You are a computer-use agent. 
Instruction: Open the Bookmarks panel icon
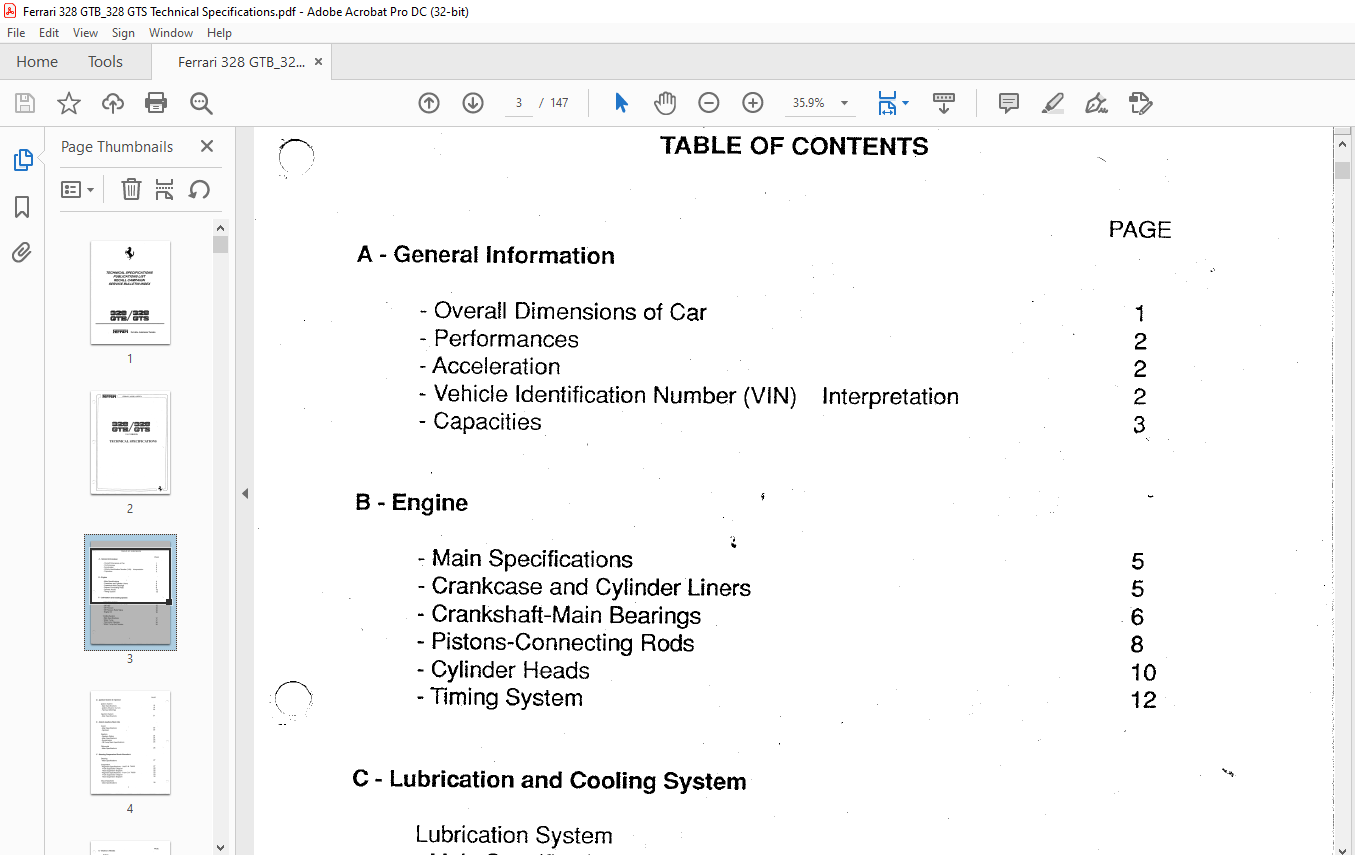click(22, 207)
